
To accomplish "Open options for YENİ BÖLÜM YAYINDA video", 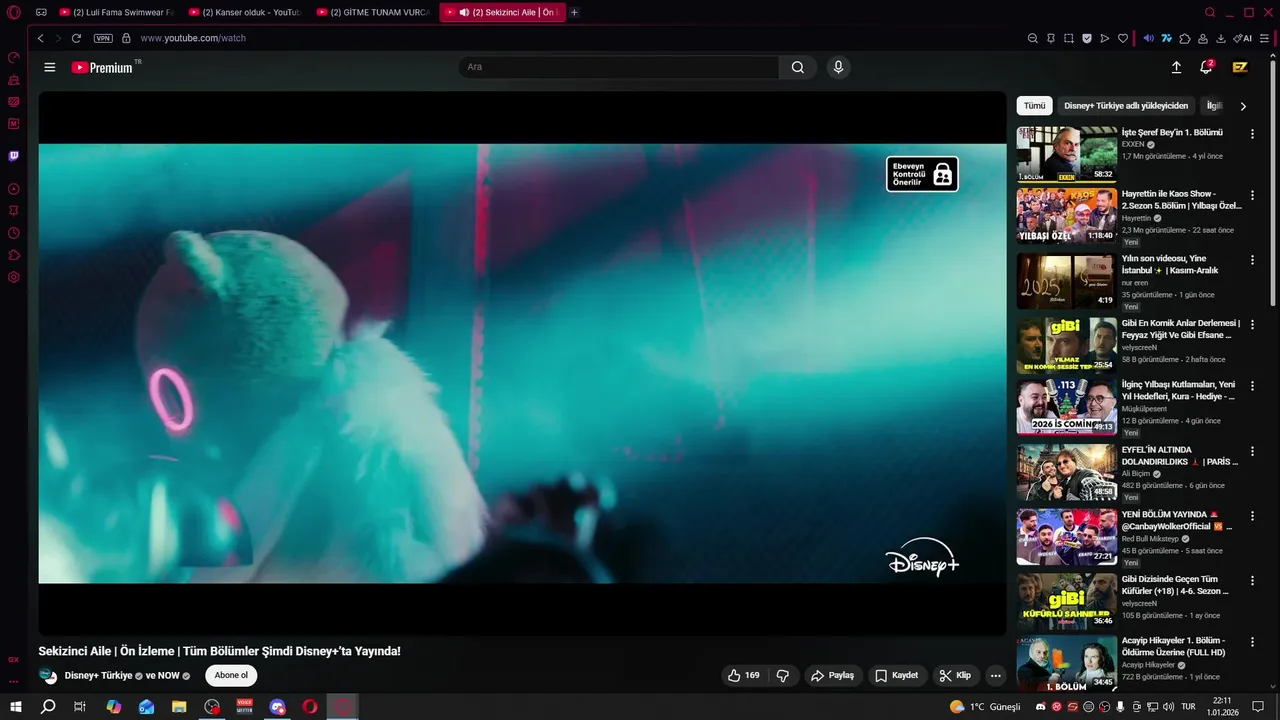I will click(x=1252, y=516).
